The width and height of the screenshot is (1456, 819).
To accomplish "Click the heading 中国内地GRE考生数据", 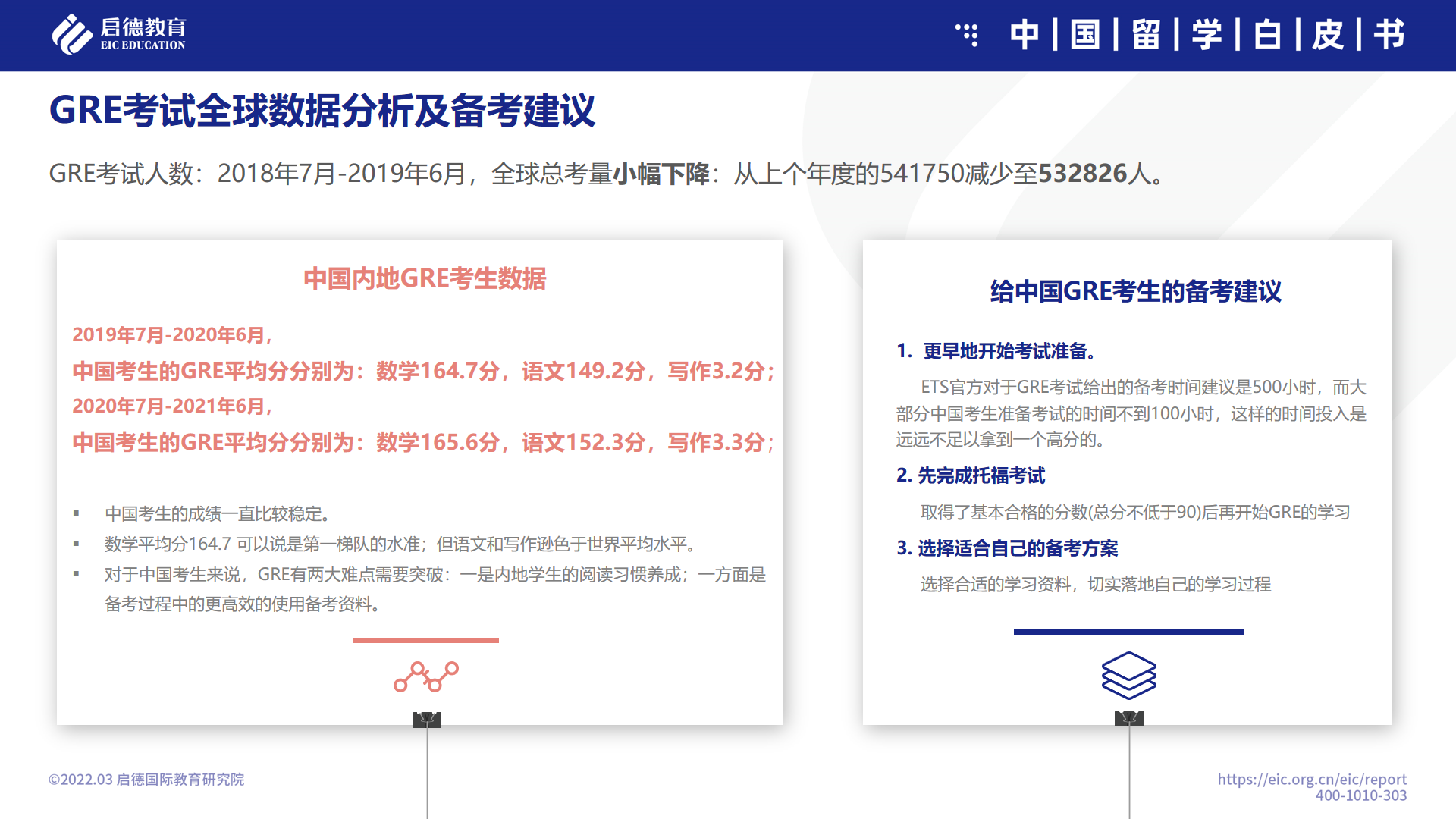I will [425, 278].
